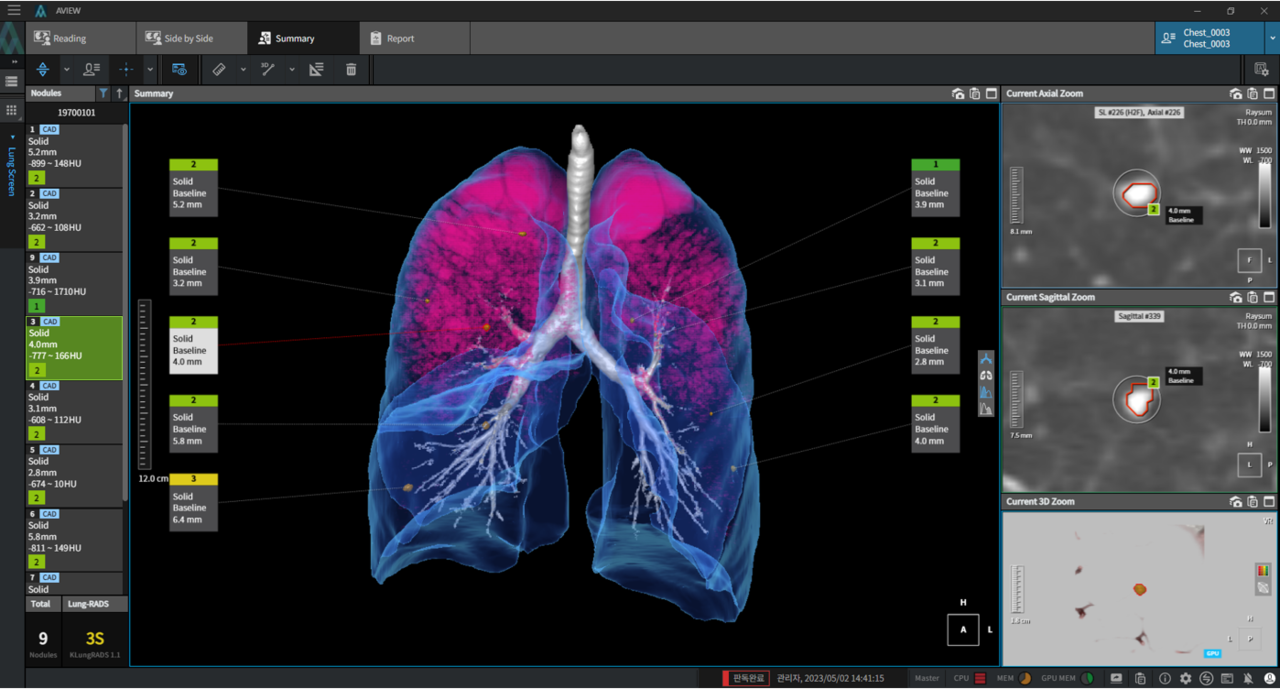Image resolution: width=1280 pixels, height=689 pixels.
Task: Select nodule 4 Solid 3.1mm in list
Action: [74, 412]
